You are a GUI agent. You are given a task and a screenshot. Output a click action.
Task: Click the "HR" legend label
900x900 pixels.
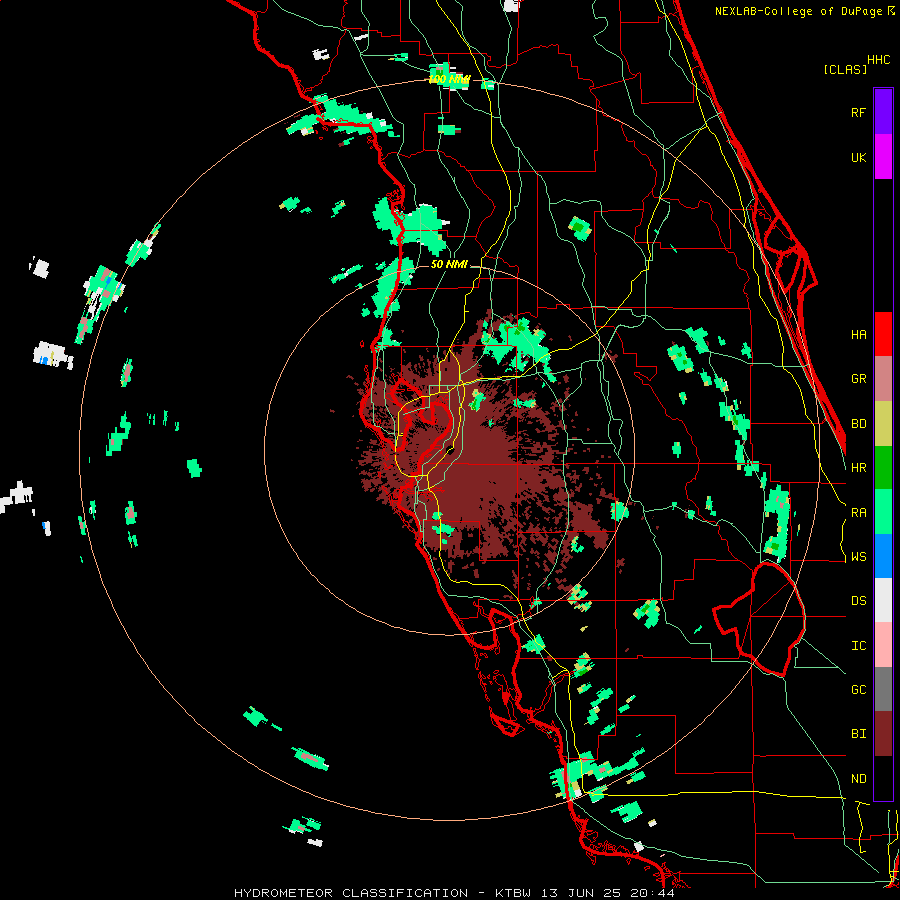(858, 468)
